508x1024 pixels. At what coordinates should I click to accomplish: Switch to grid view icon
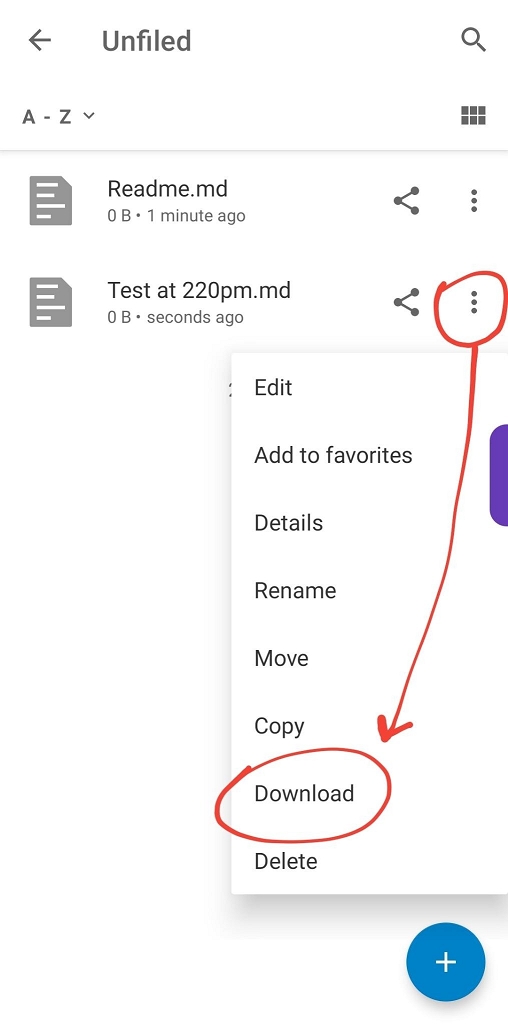pyautogui.click(x=473, y=116)
